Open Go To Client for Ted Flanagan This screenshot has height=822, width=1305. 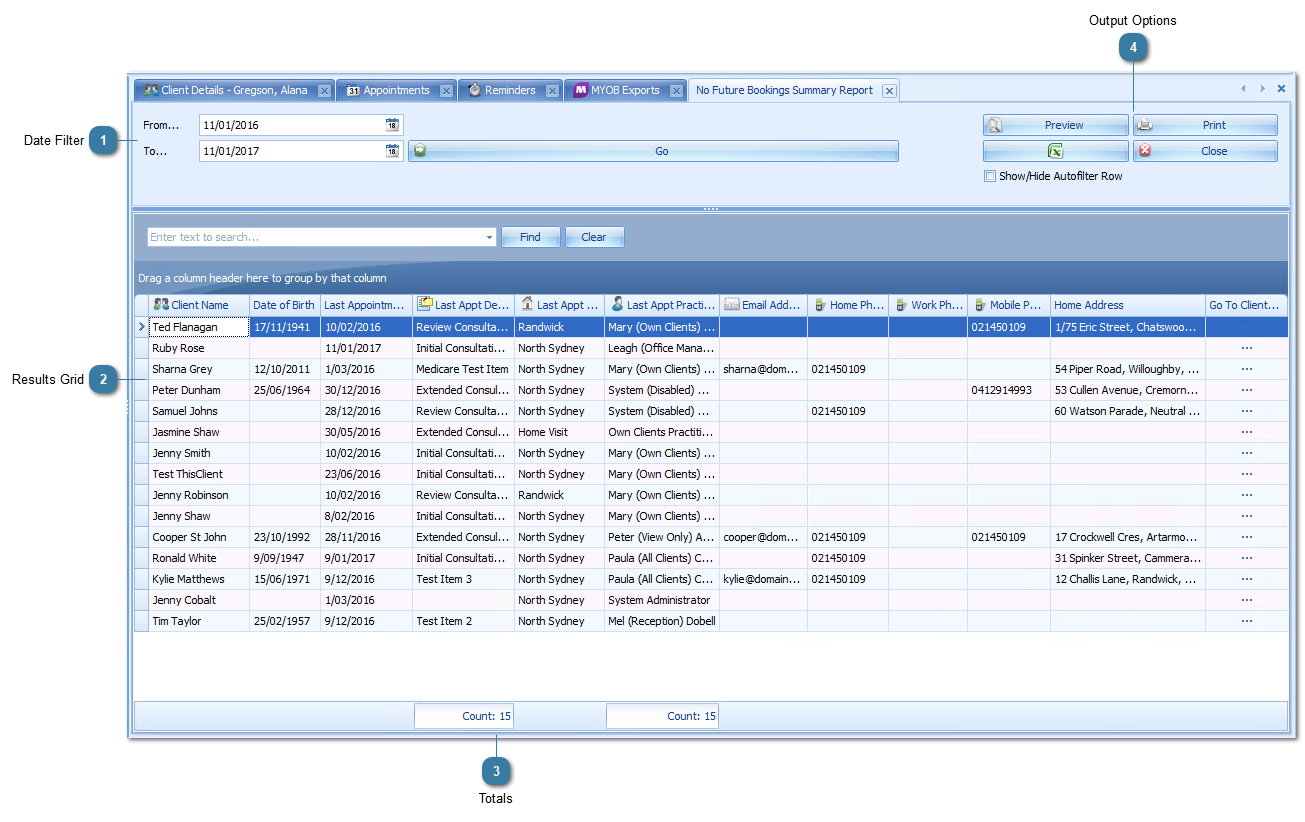click(x=1246, y=327)
